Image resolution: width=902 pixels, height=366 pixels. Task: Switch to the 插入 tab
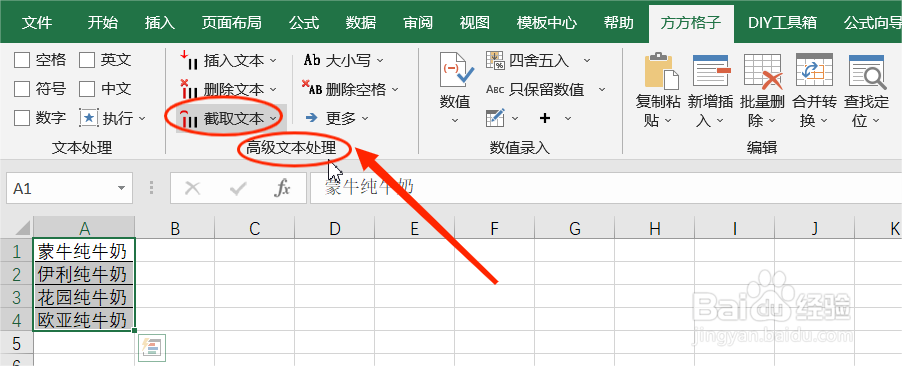tap(160, 22)
